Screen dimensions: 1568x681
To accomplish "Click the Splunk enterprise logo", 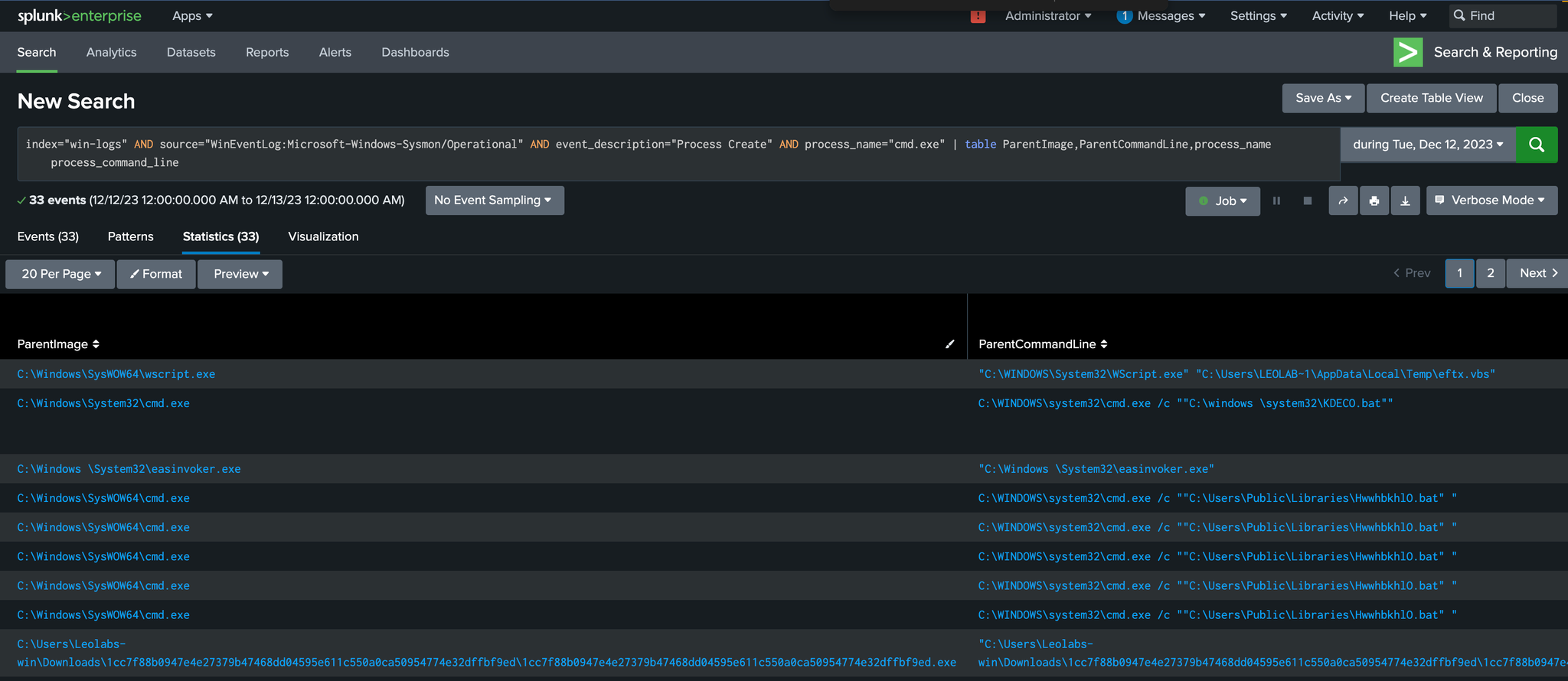I will pos(79,16).
